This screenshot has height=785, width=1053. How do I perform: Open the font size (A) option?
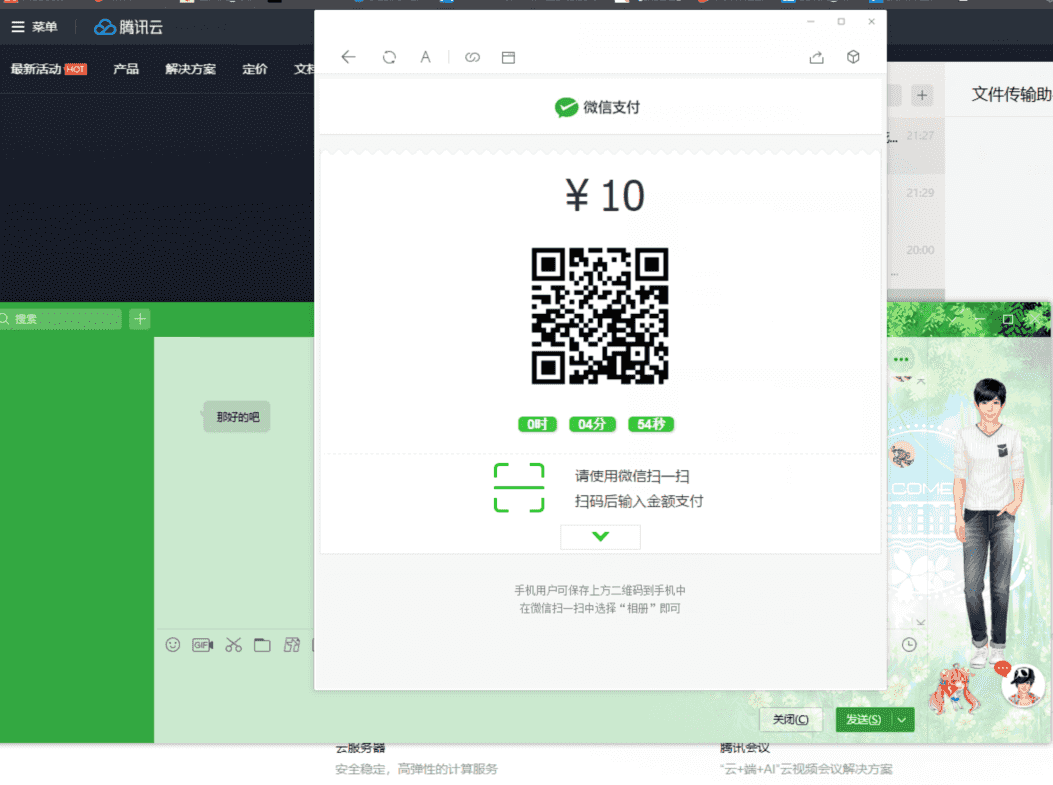(425, 57)
